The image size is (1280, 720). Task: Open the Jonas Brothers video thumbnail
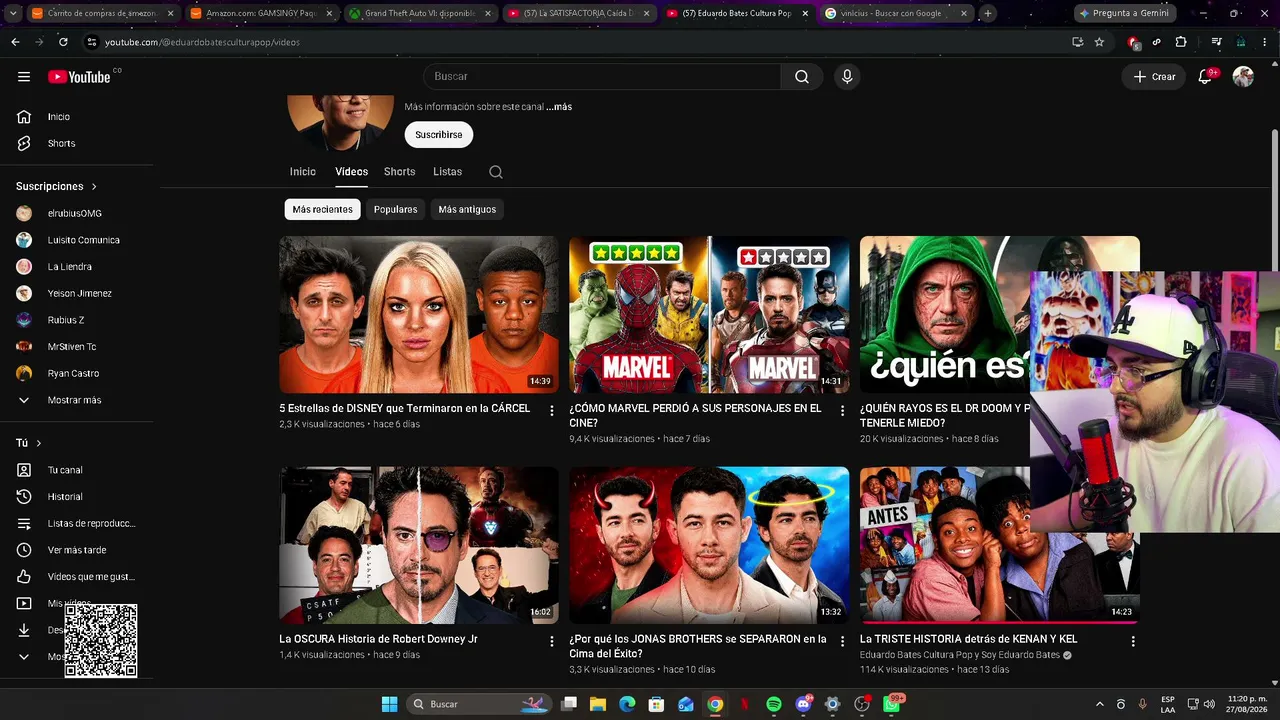[709, 545]
